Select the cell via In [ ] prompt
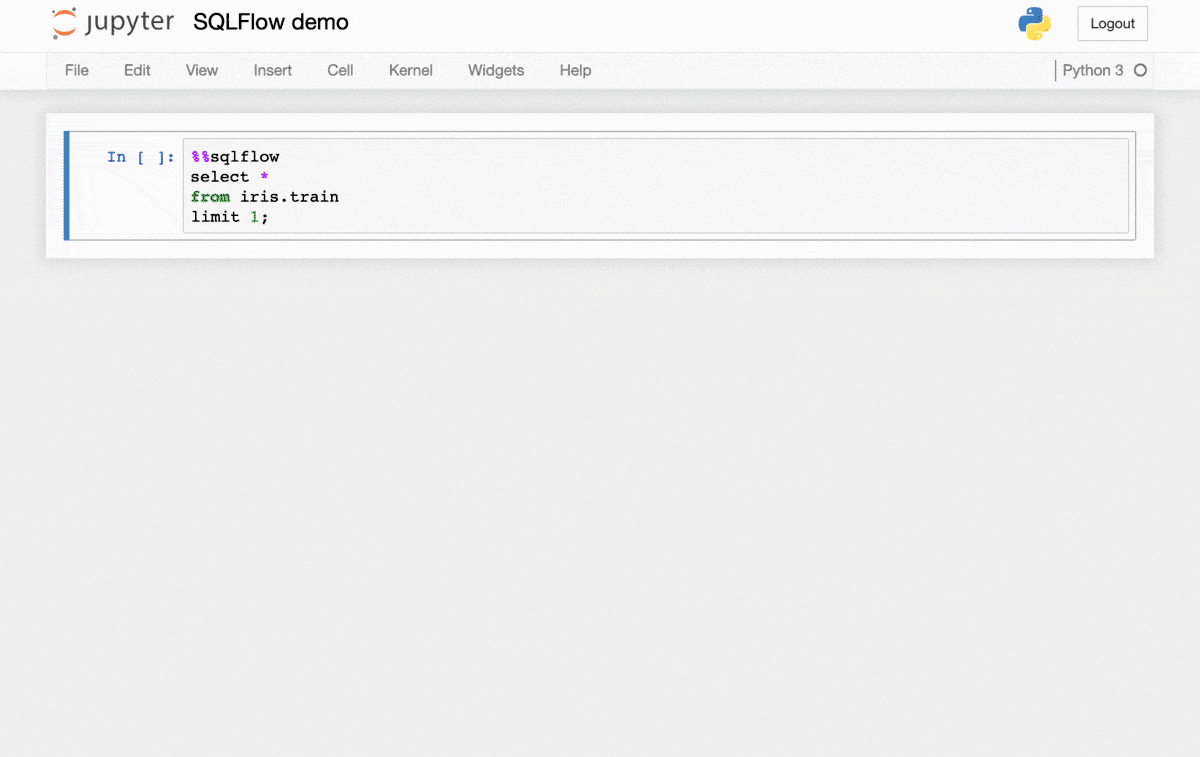1200x757 pixels. coord(140,157)
